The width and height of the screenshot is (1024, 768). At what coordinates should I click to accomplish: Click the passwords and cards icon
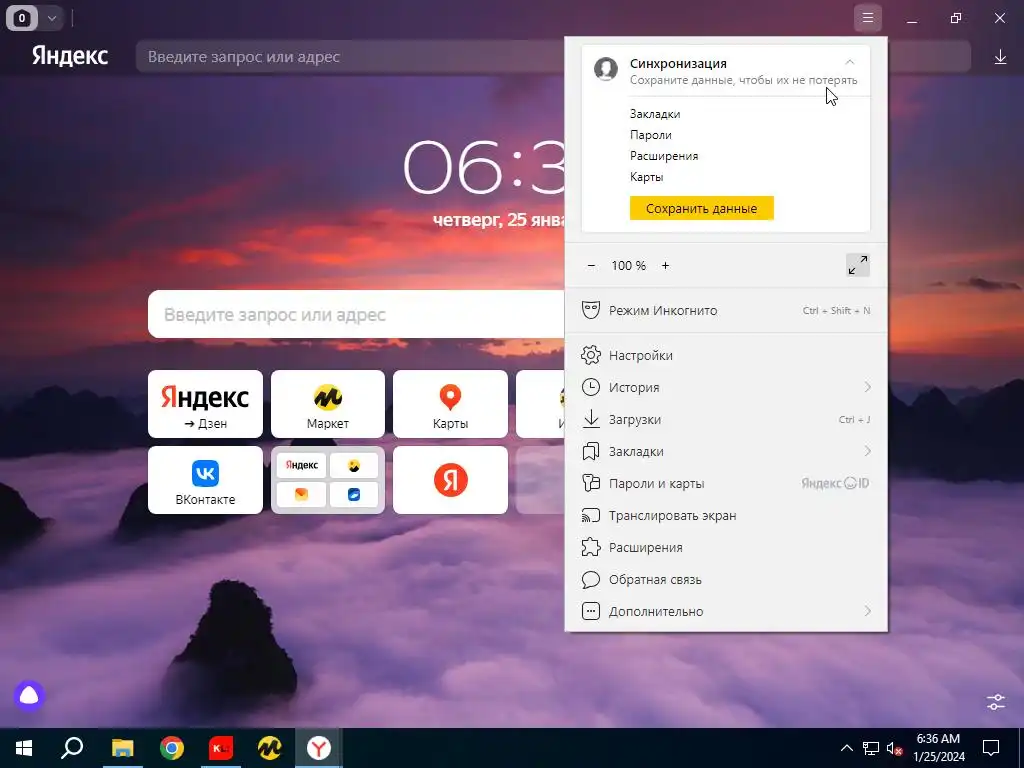(590, 483)
